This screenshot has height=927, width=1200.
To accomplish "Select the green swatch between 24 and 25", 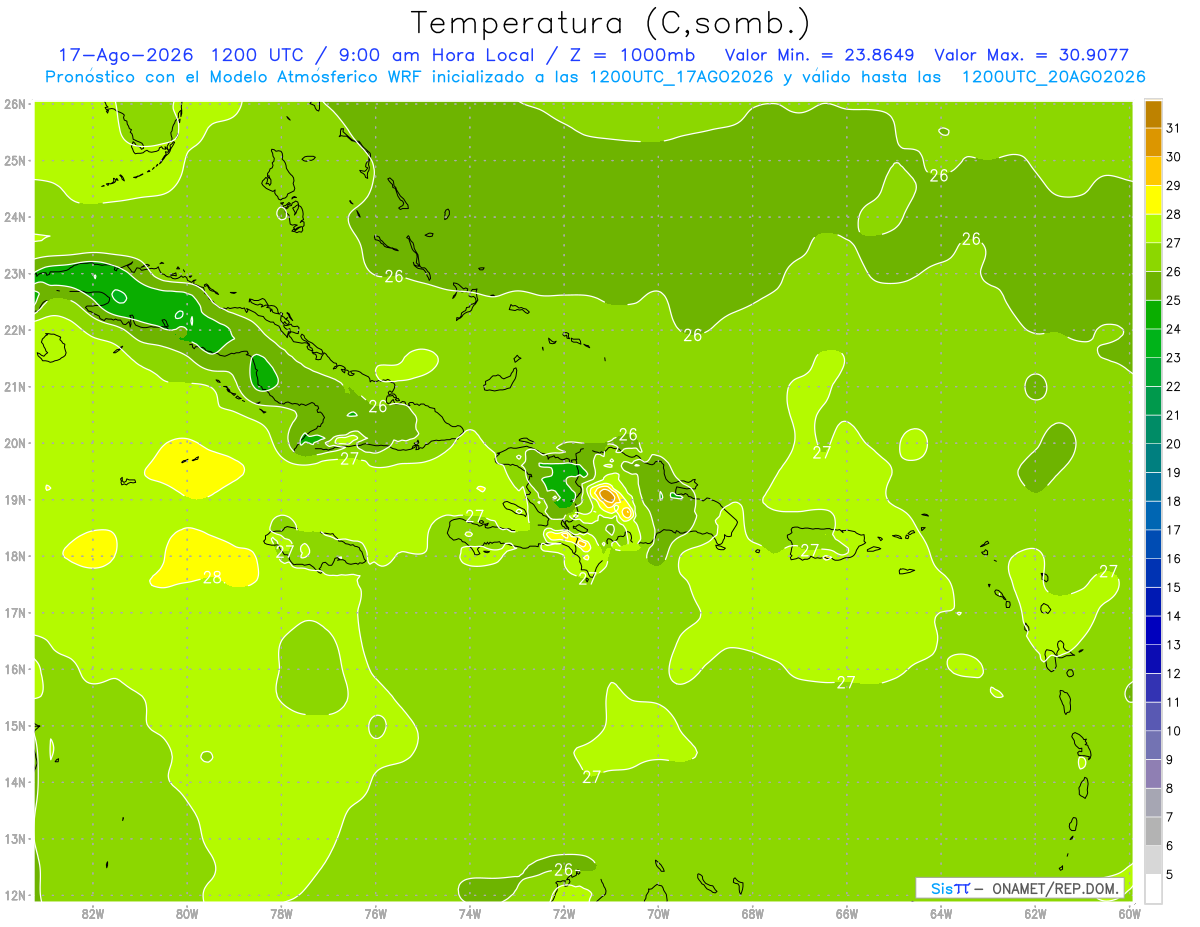I will click(1153, 315).
